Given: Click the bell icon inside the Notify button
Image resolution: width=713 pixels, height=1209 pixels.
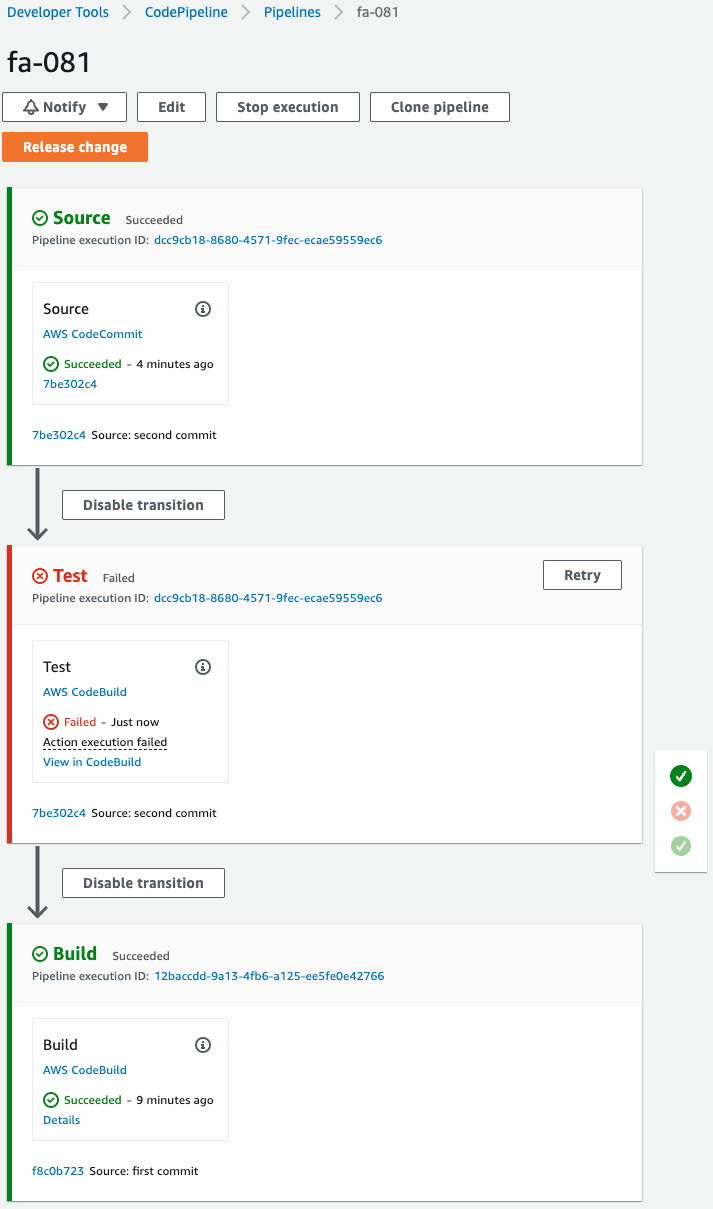Looking at the screenshot, I should pos(30,107).
